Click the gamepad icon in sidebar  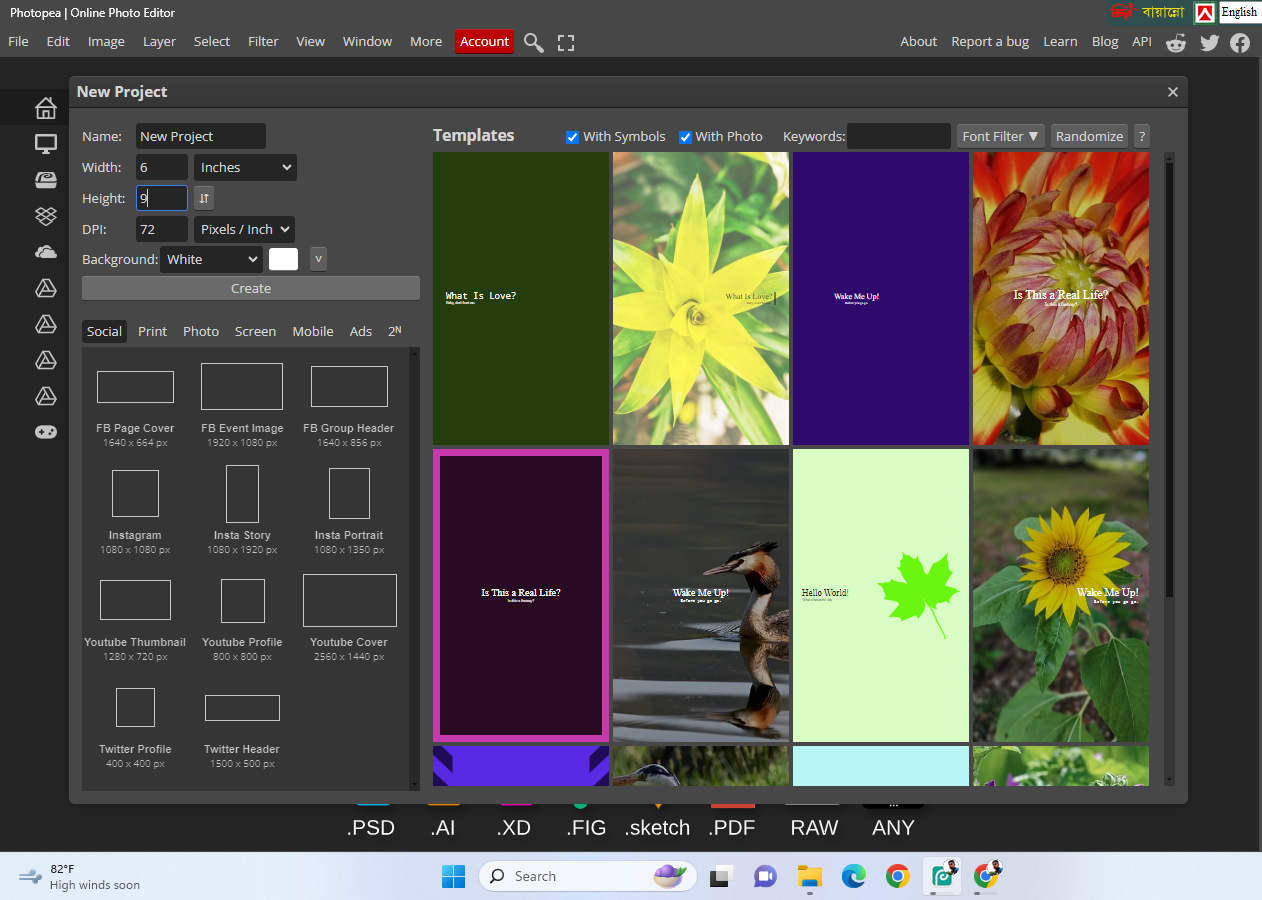46,432
